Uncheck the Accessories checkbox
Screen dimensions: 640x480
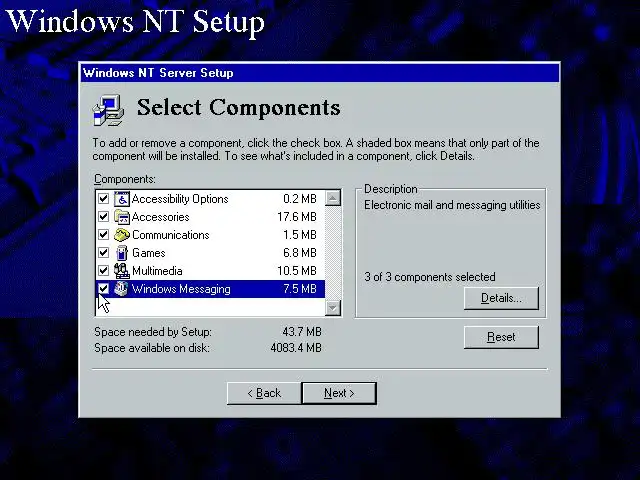point(104,217)
